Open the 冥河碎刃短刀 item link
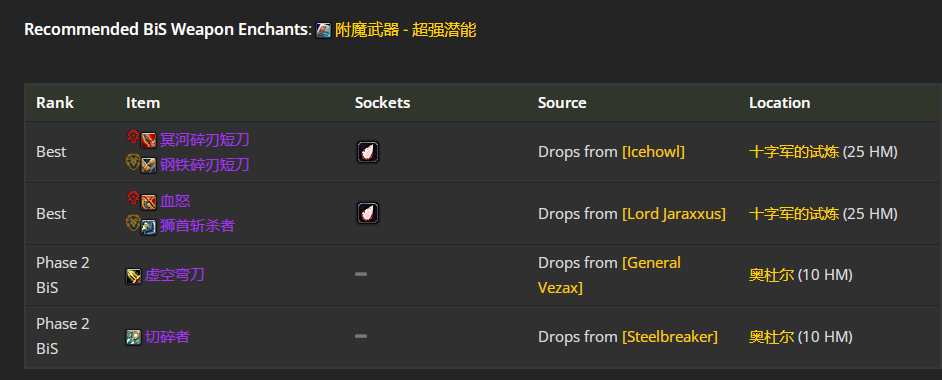Screen dimensions: 942x380 [204, 140]
